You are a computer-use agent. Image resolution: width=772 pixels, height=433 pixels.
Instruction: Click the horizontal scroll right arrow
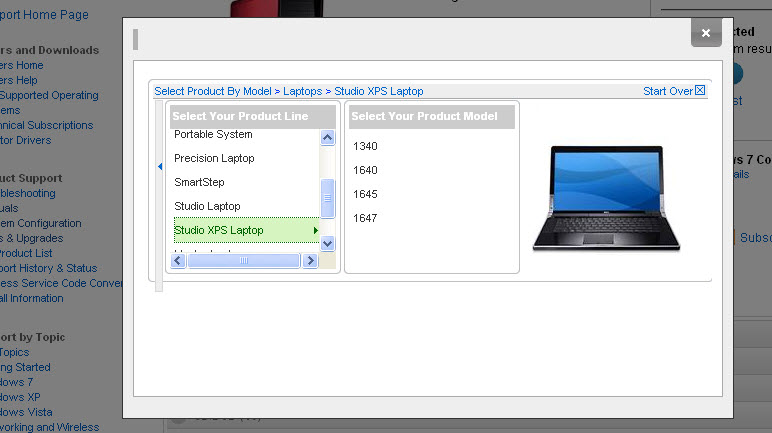310,261
